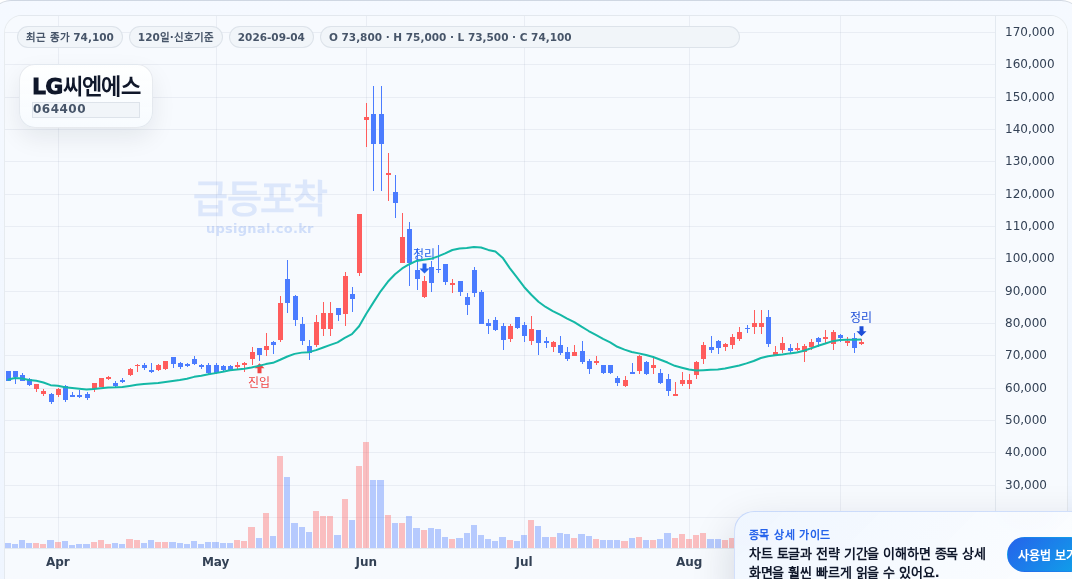
Task: Click the 정리 exit marker near June
Action: (424, 260)
